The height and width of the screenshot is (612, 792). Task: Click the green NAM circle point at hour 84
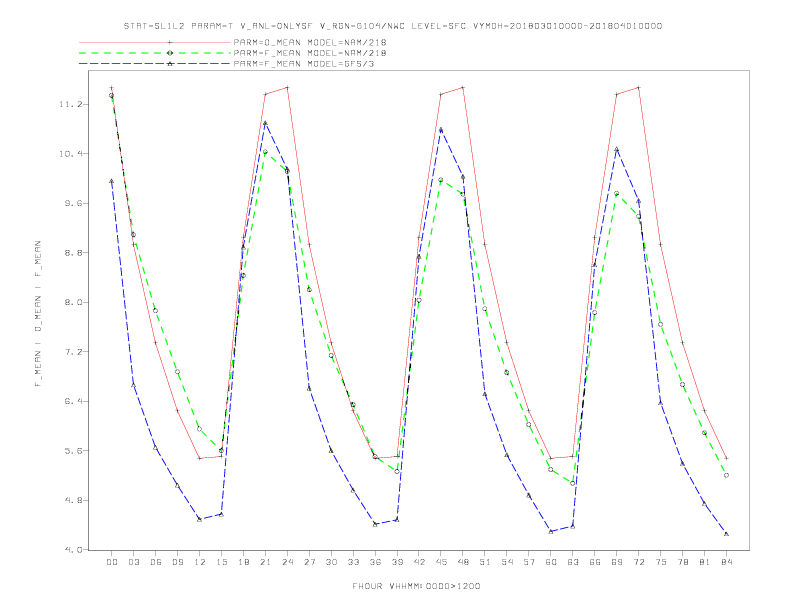pyautogui.click(x=726, y=475)
